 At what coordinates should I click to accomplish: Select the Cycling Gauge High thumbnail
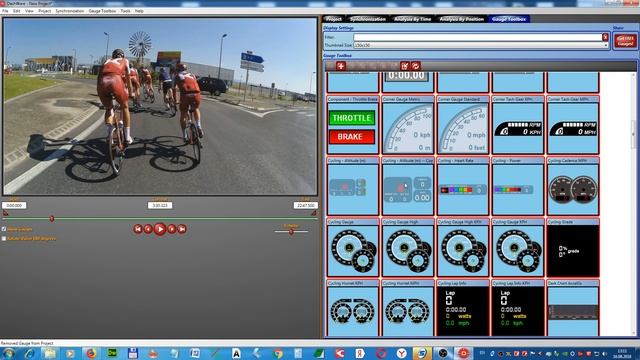[x=408, y=247]
